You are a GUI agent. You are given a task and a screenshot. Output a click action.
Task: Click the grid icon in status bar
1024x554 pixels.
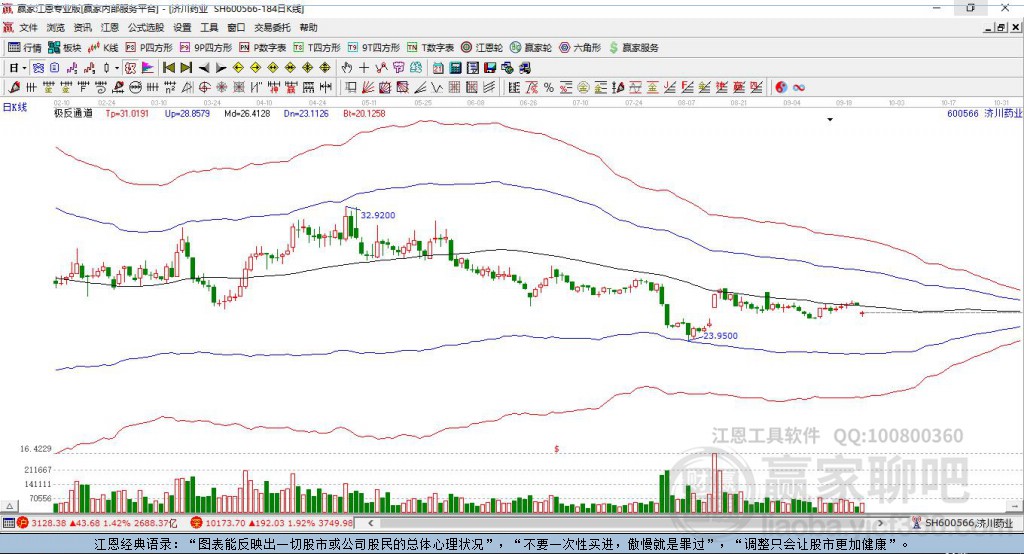tap(8, 523)
